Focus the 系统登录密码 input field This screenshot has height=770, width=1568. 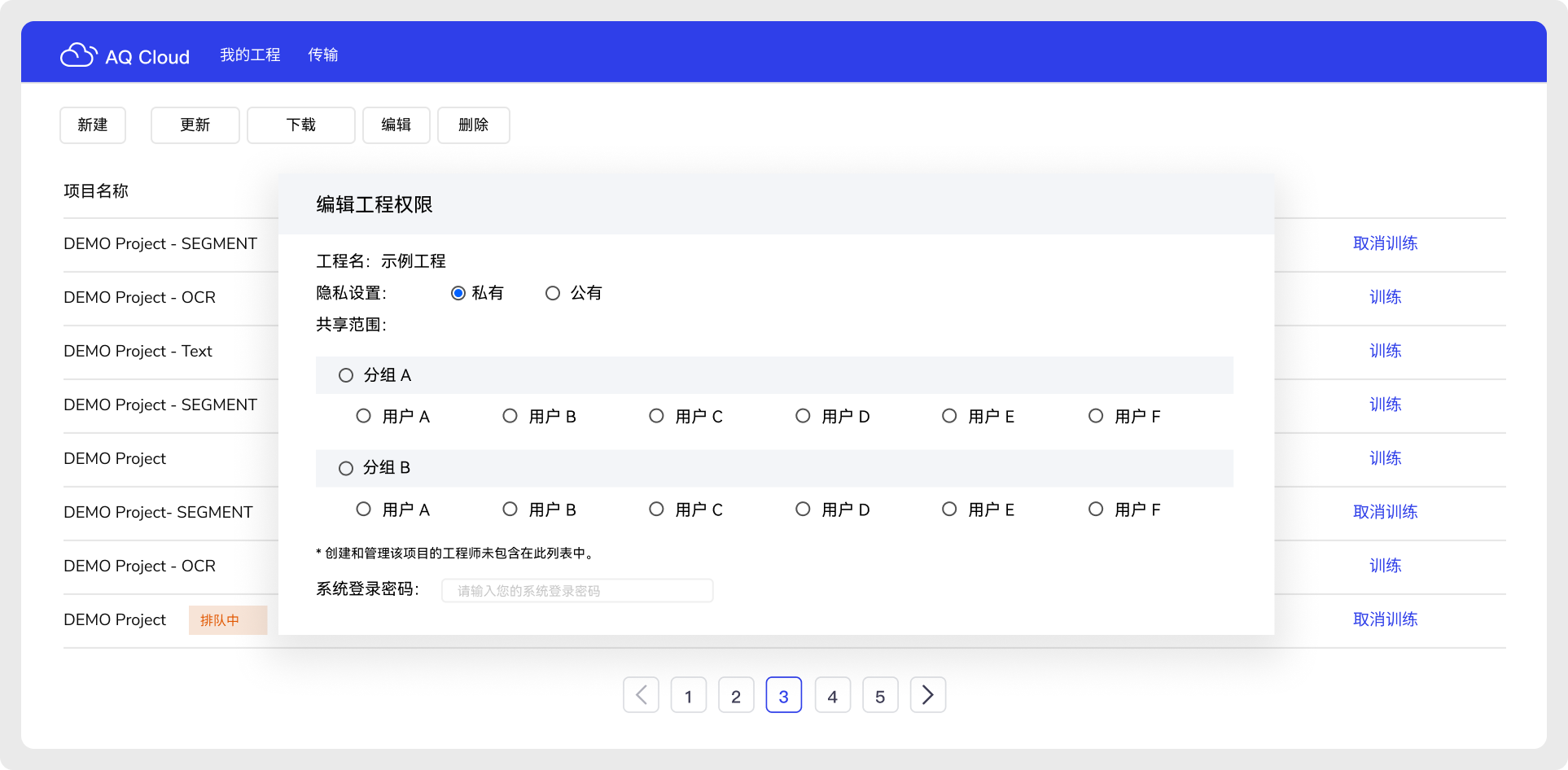pos(577,590)
